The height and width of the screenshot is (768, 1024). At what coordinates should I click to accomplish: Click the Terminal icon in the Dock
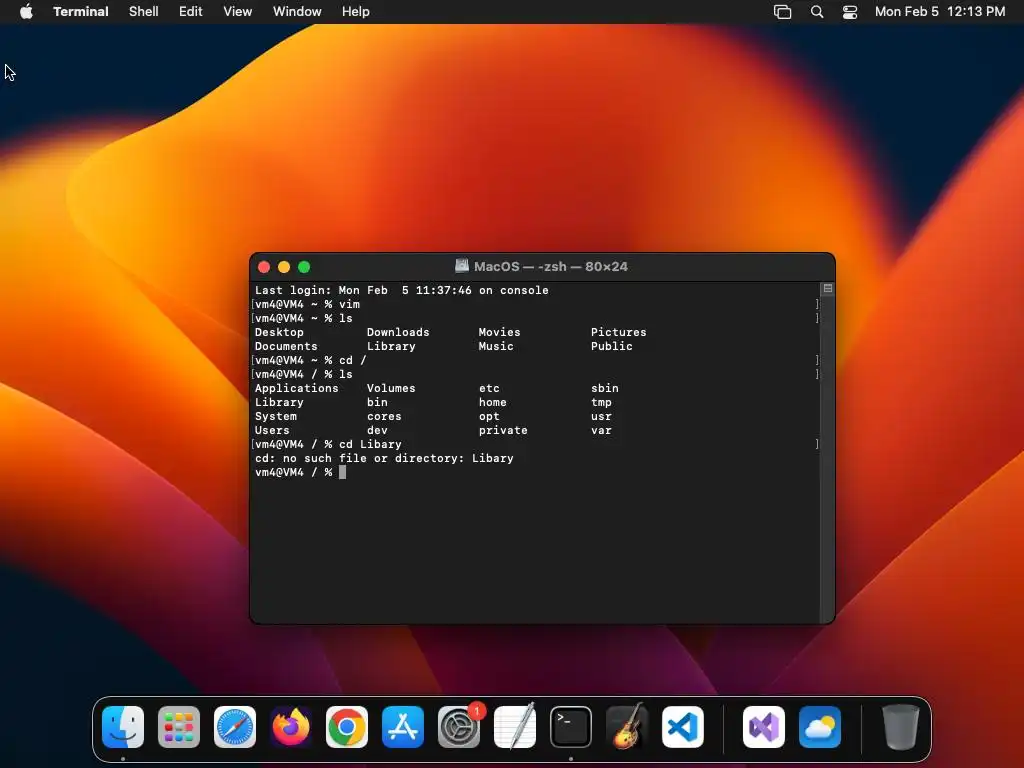(571, 727)
